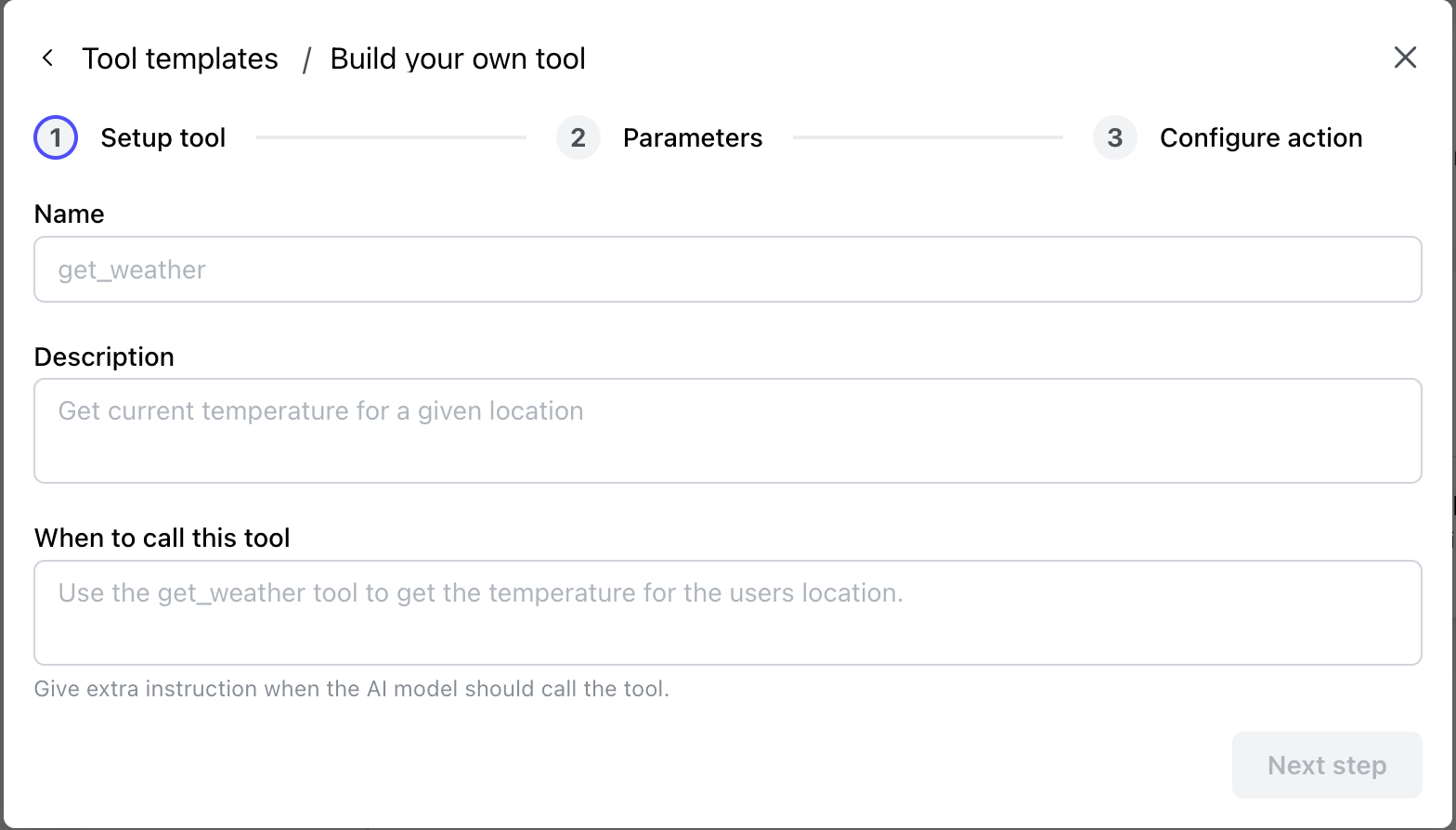Focus the When to call this tool box
This screenshot has width=1456, height=830.
point(727,612)
